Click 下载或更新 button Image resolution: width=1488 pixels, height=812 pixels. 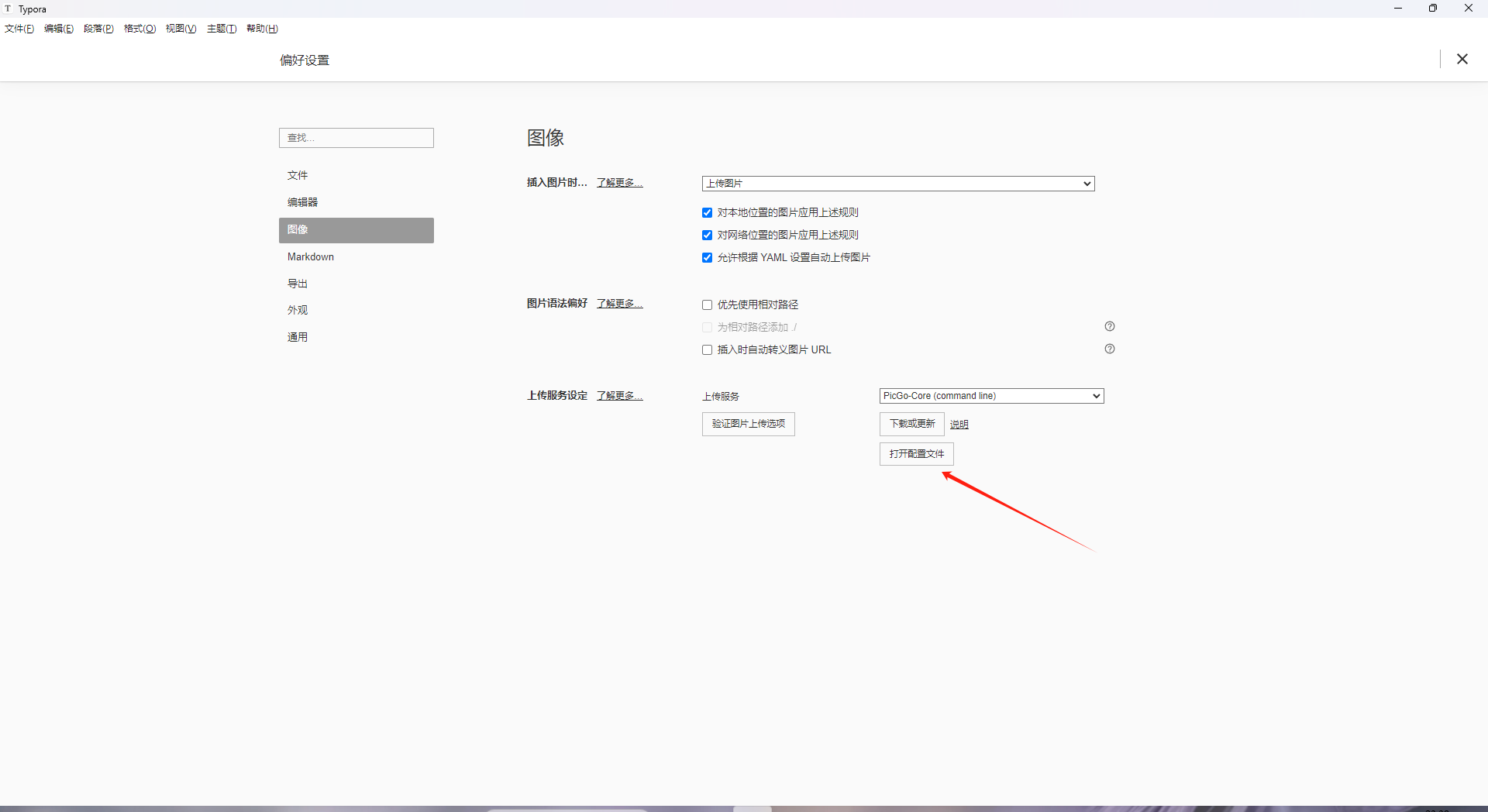click(911, 424)
